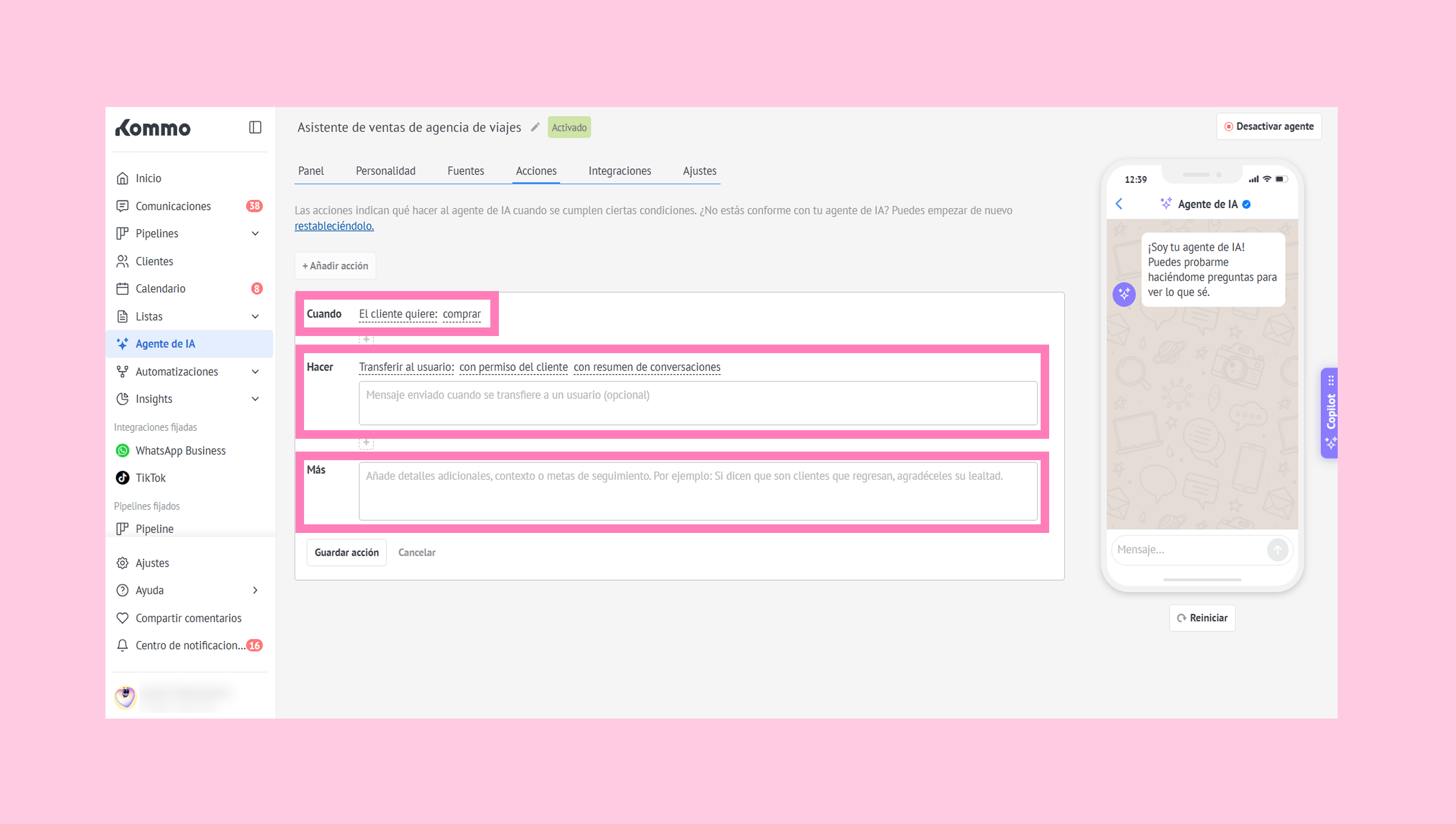Open Centro de notificaciones bell

coord(122,645)
